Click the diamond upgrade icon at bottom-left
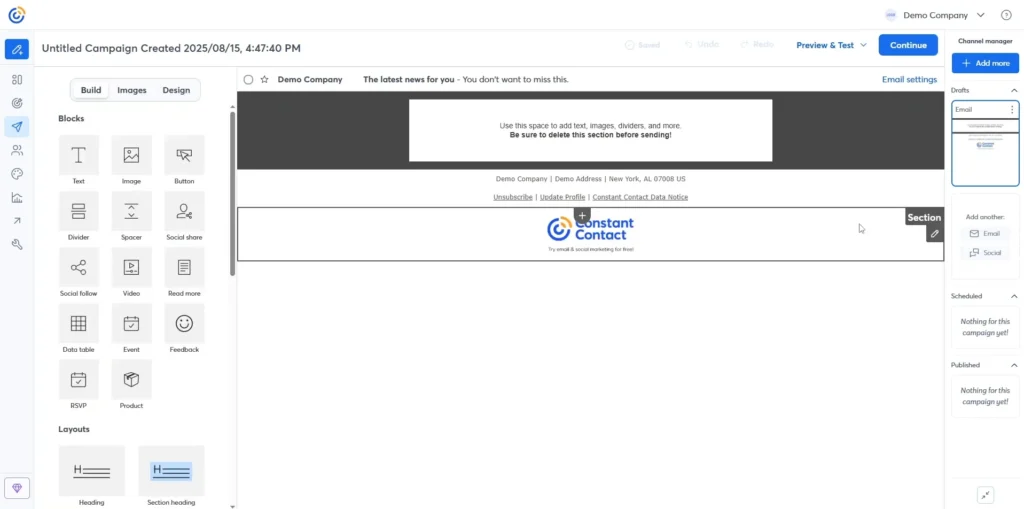 17,487
